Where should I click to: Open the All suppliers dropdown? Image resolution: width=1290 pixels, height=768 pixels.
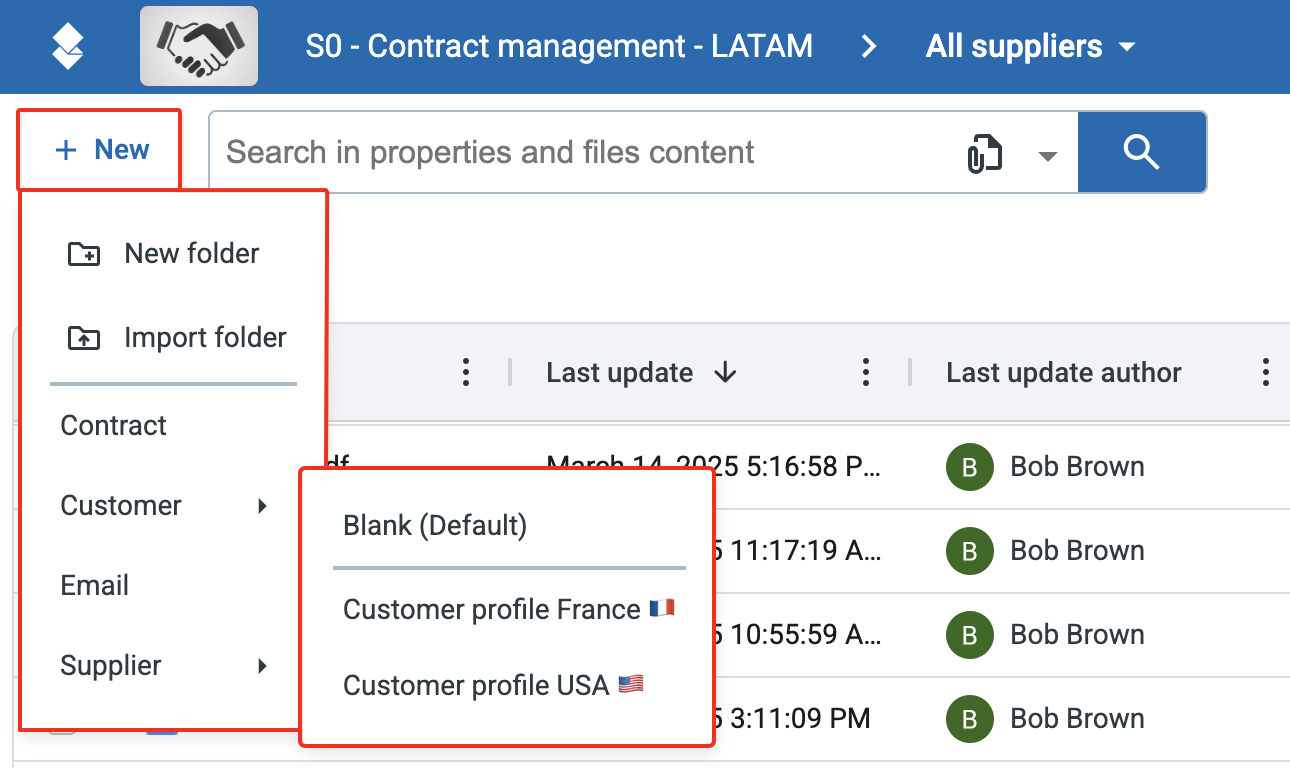coord(1030,45)
